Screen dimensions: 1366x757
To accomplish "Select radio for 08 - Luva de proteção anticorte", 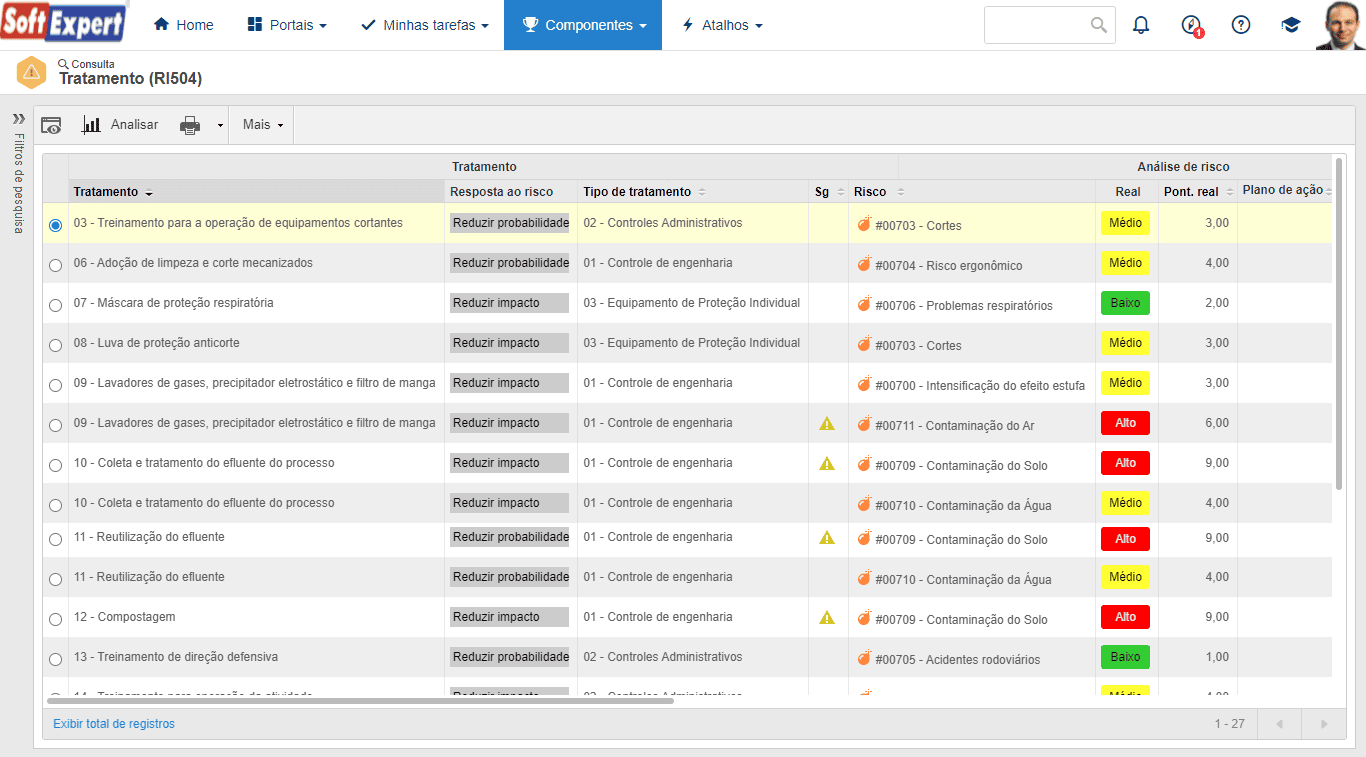I will tap(55, 346).
